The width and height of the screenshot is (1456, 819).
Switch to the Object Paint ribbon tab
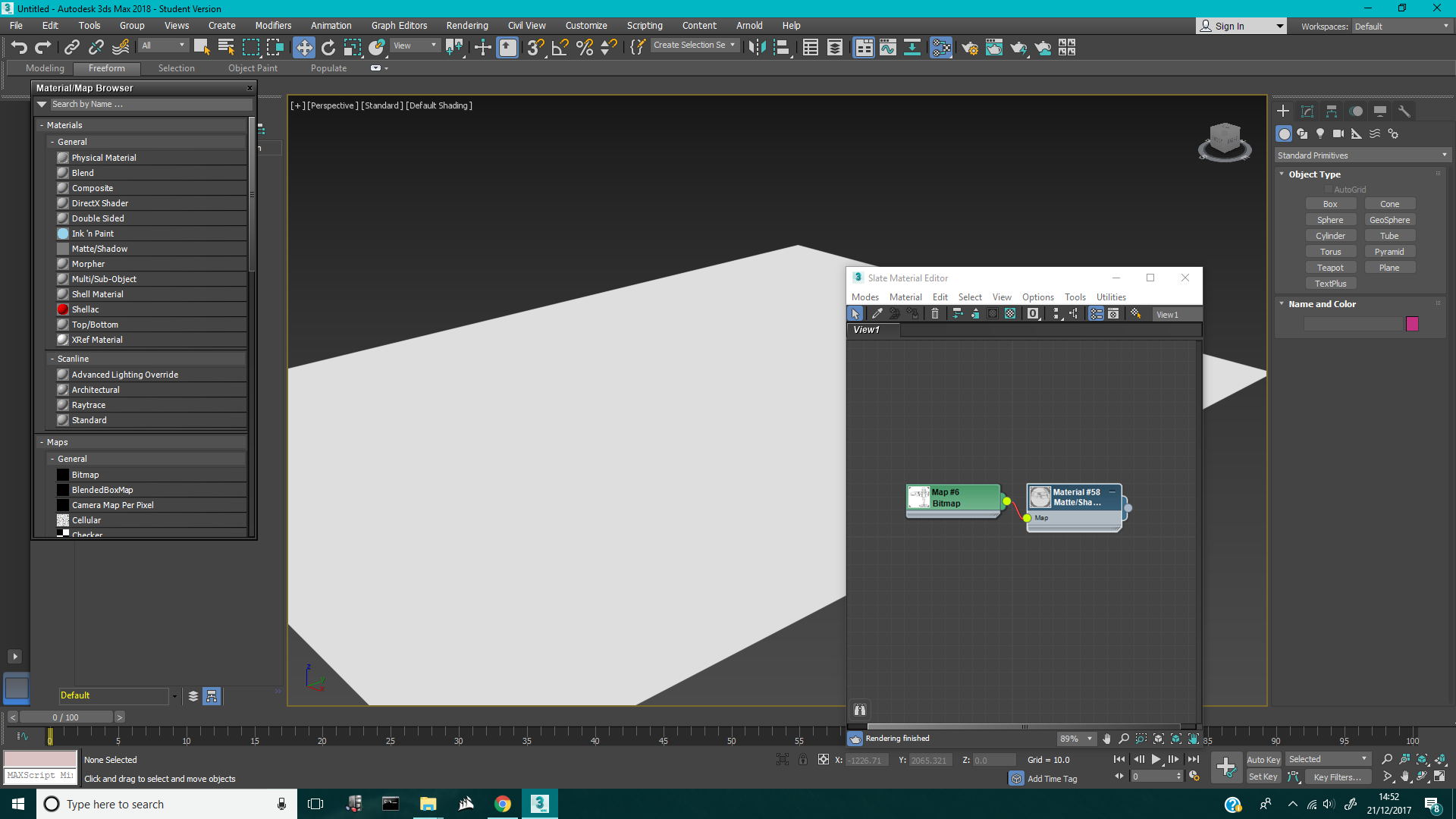[253, 67]
